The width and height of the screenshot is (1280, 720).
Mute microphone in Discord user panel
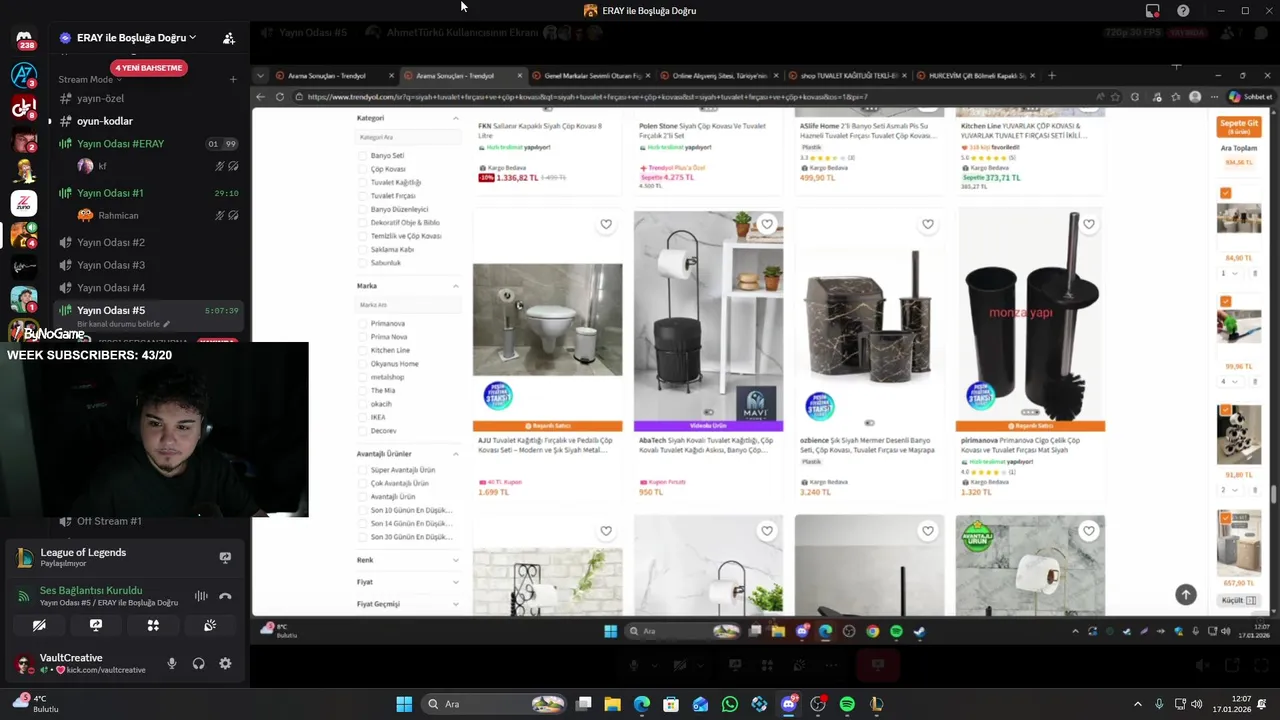[x=172, y=663]
